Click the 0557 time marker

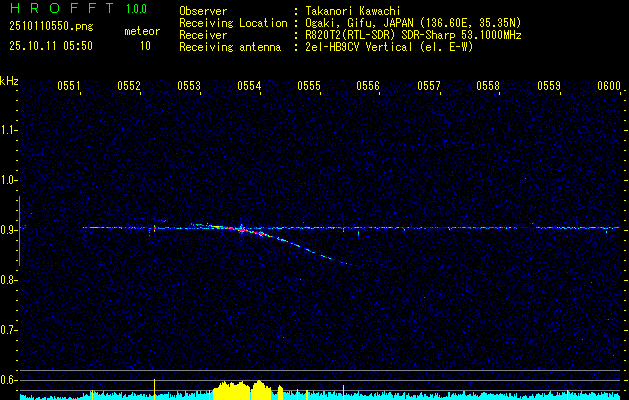[429, 87]
